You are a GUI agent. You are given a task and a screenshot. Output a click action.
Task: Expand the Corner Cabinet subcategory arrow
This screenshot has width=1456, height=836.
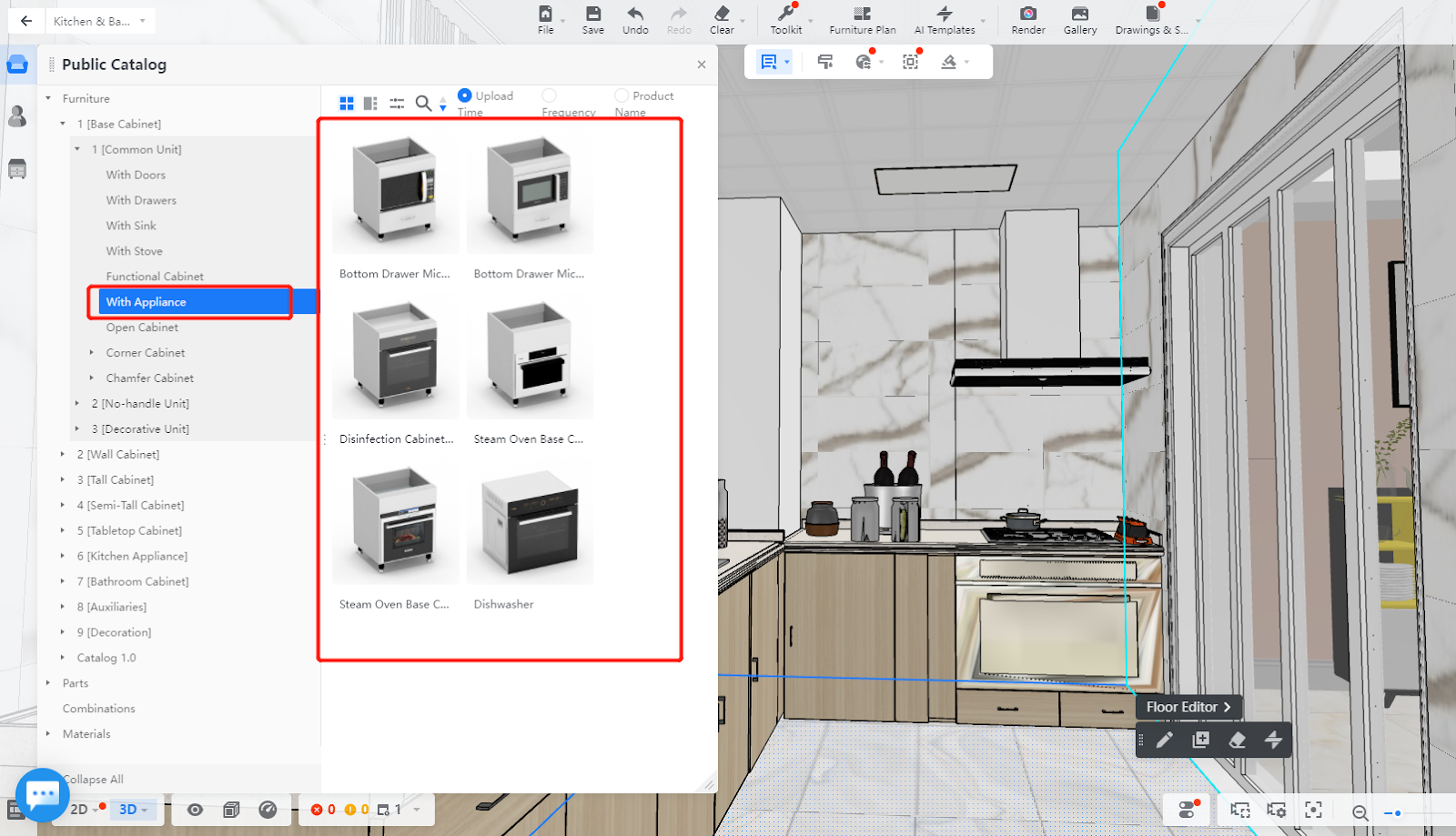tap(92, 352)
